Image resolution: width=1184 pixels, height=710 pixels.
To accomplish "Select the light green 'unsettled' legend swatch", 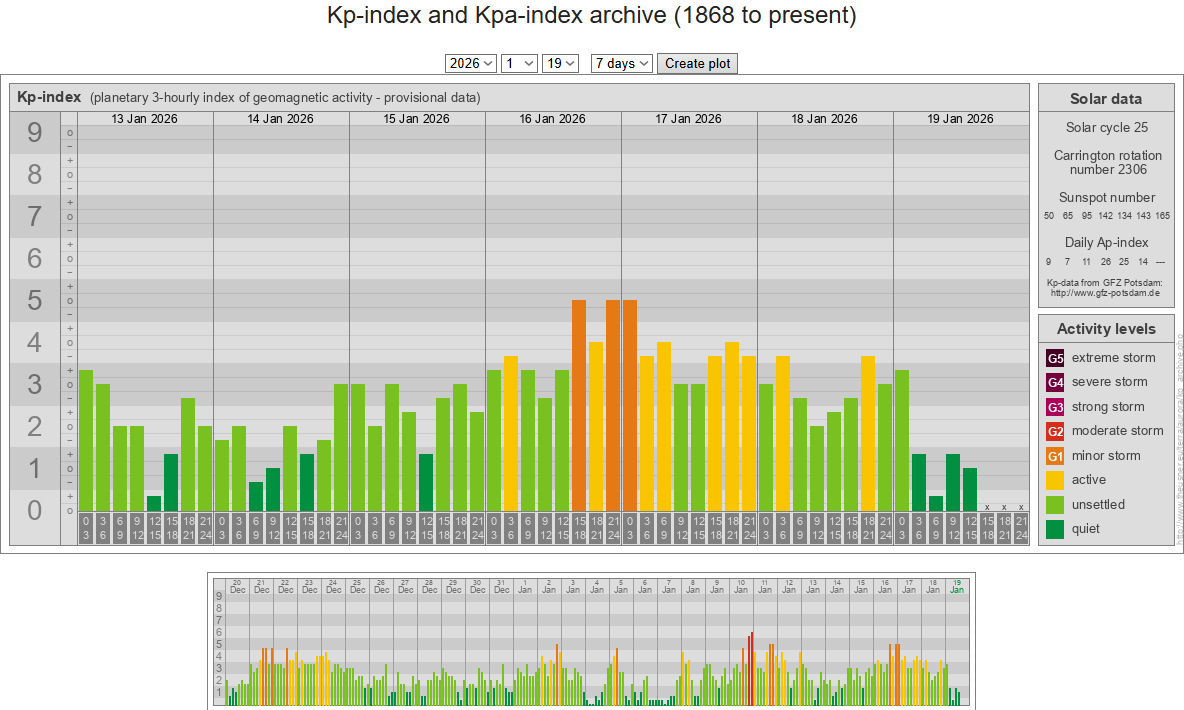I will tap(1055, 505).
